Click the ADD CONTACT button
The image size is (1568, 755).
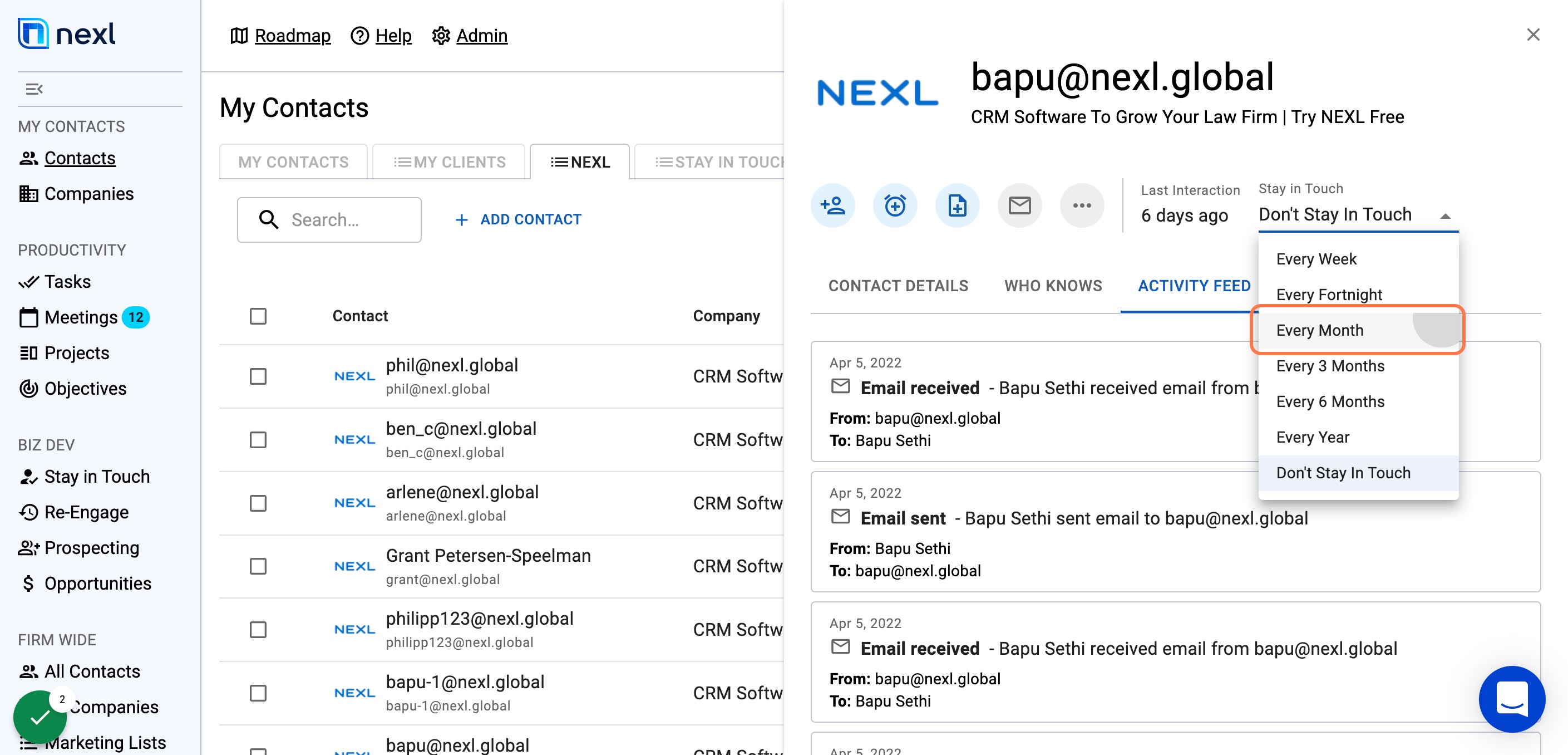pos(519,220)
